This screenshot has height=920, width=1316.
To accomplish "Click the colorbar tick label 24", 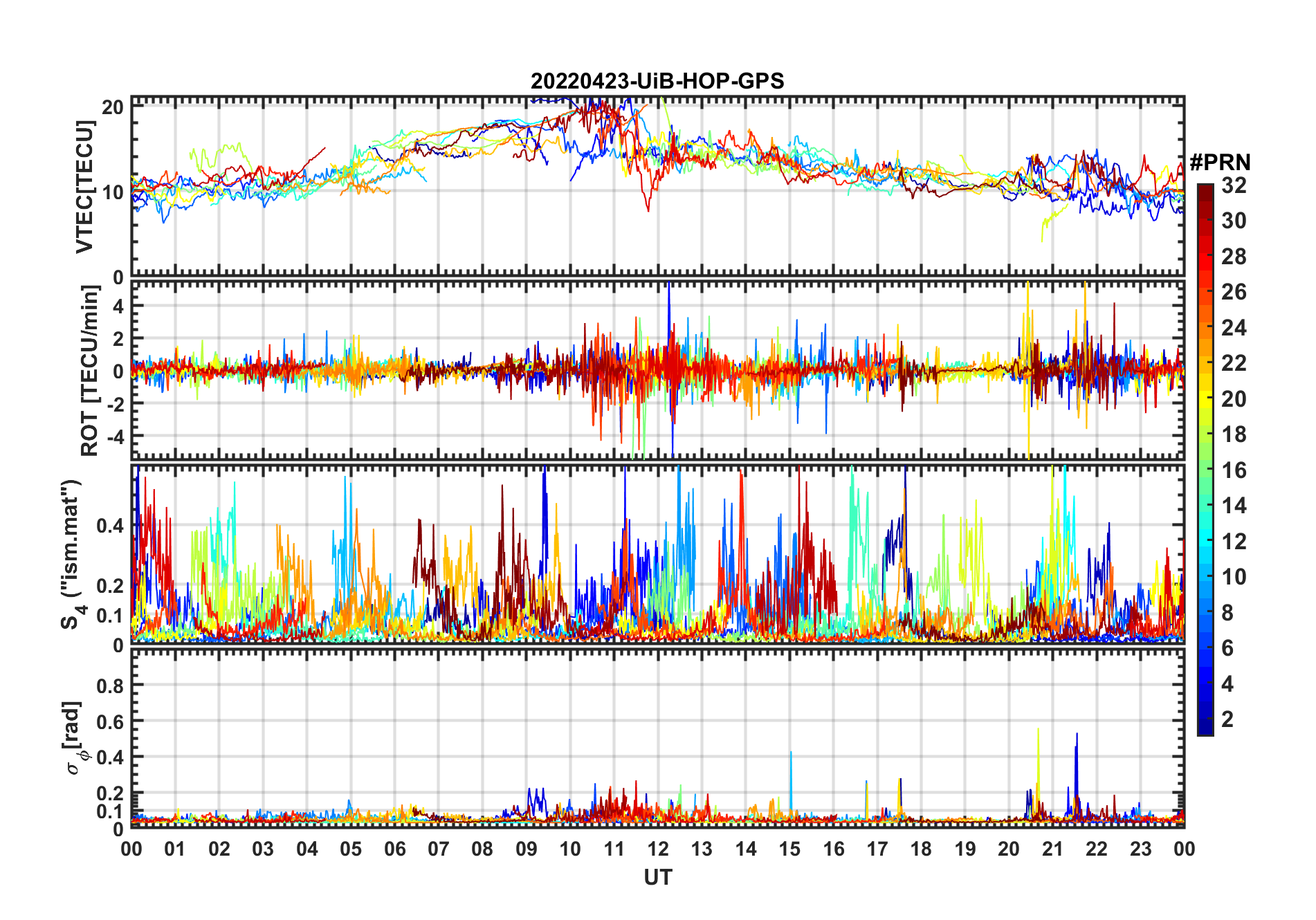I will coord(1234,328).
